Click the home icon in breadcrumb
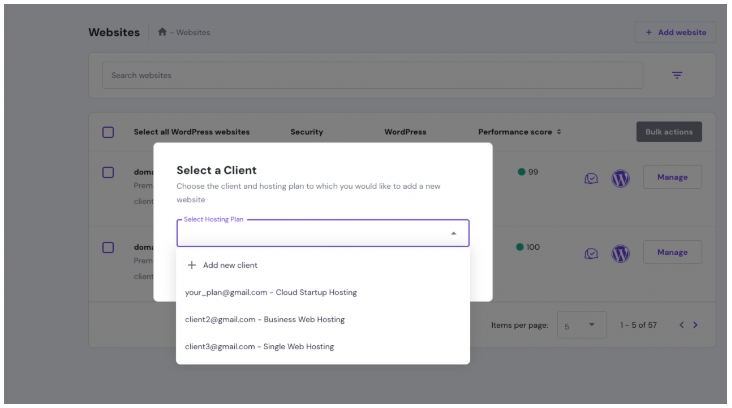Image resolution: width=732 pixels, height=408 pixels. (x=162, y=33)
